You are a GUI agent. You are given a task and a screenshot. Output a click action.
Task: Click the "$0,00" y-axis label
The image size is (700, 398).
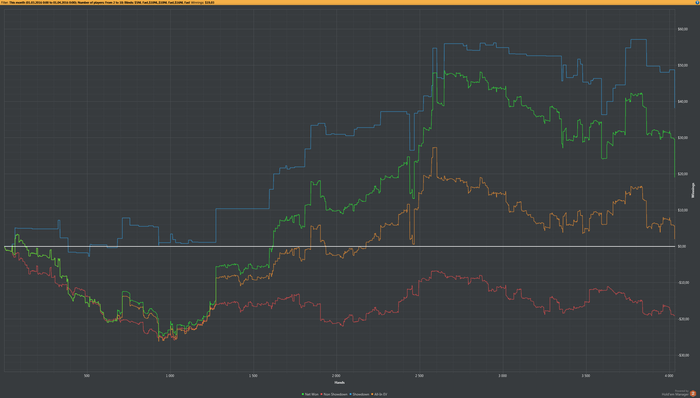[x=683, y=246]
